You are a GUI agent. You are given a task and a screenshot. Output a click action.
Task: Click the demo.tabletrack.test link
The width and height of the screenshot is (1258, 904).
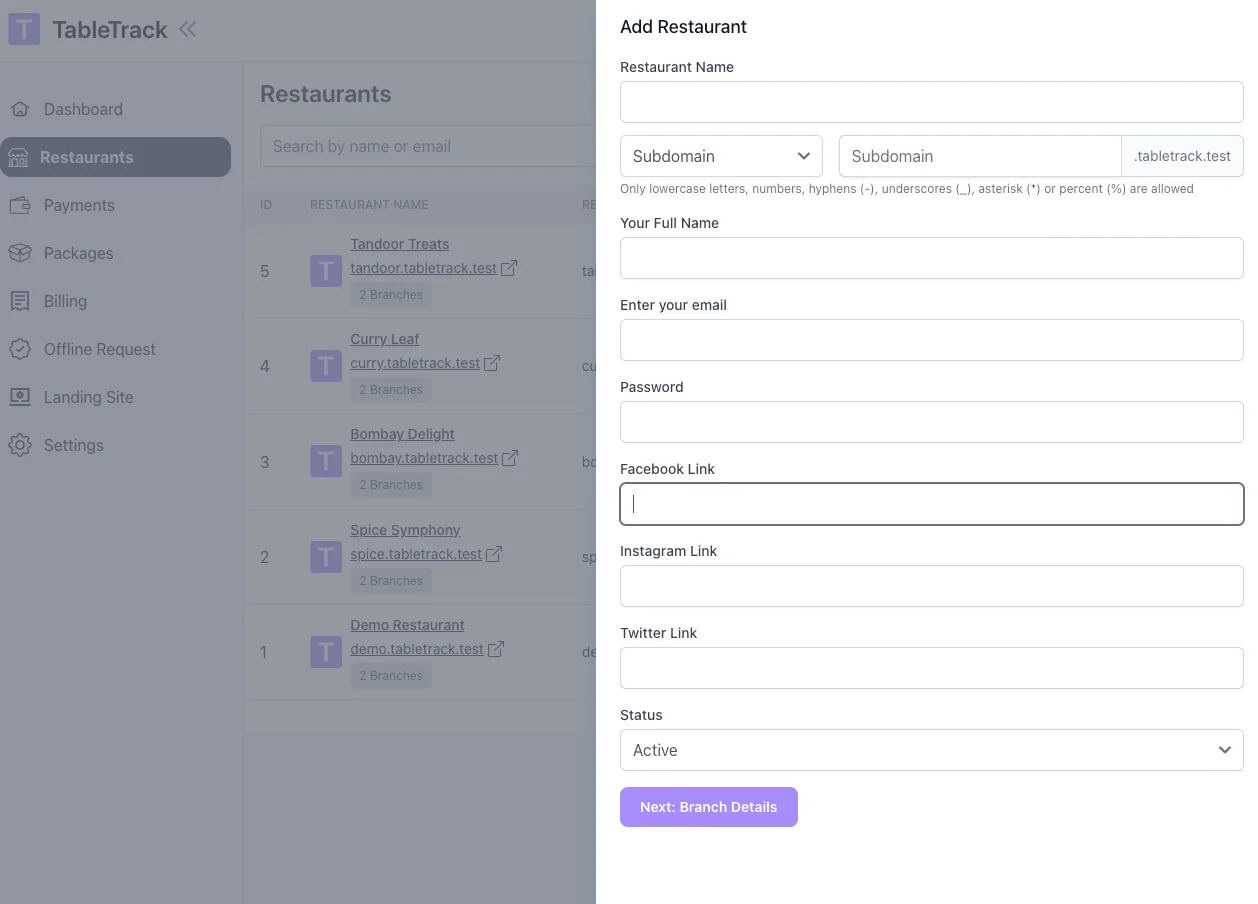(x=416, y=649)
